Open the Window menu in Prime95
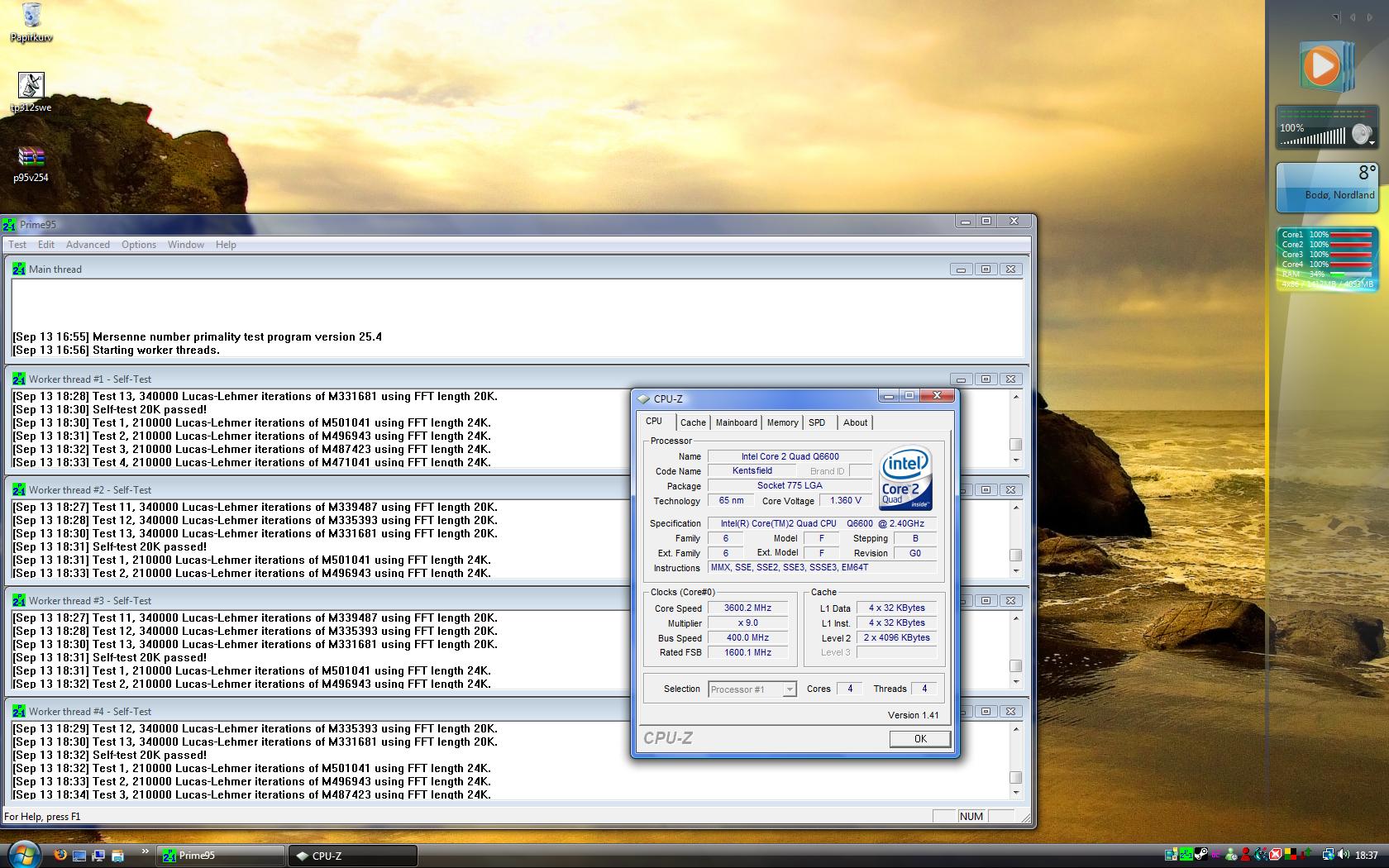Image resolution: width=1389 pixels, height=868 pixels. click(186, 245)
